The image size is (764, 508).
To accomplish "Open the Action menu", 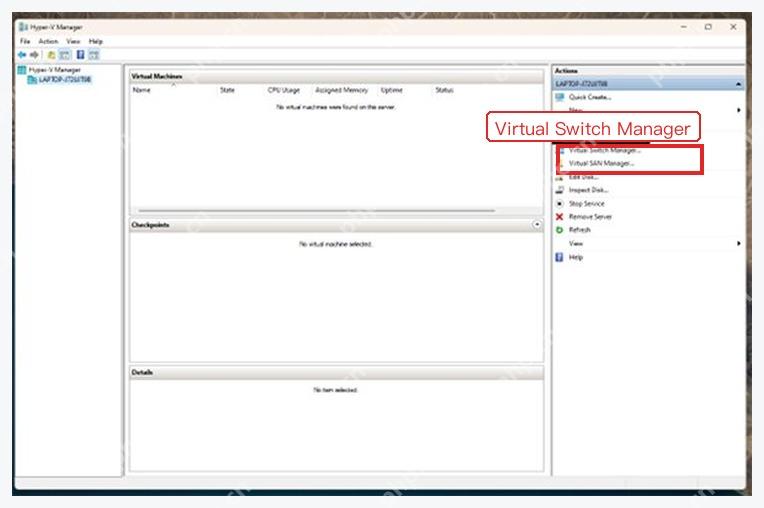I will click(x=48, y=41).
